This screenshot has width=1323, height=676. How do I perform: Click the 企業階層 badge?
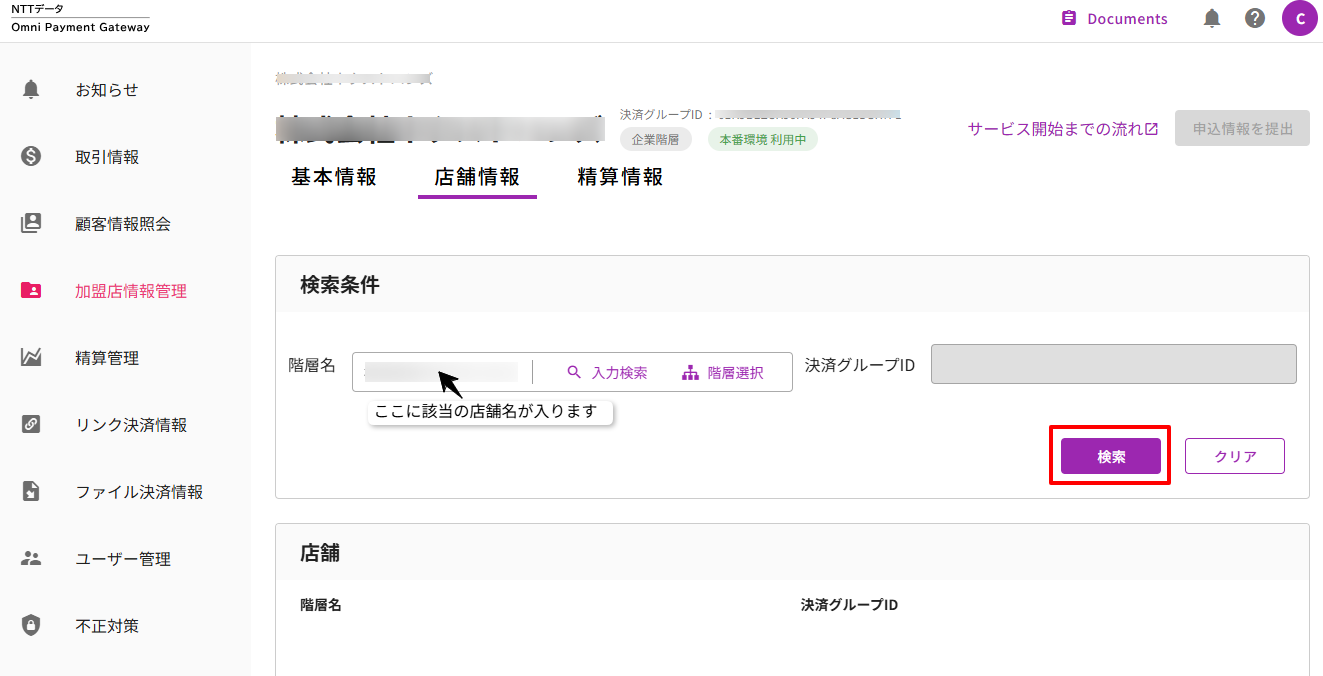(x=655, y=140)
